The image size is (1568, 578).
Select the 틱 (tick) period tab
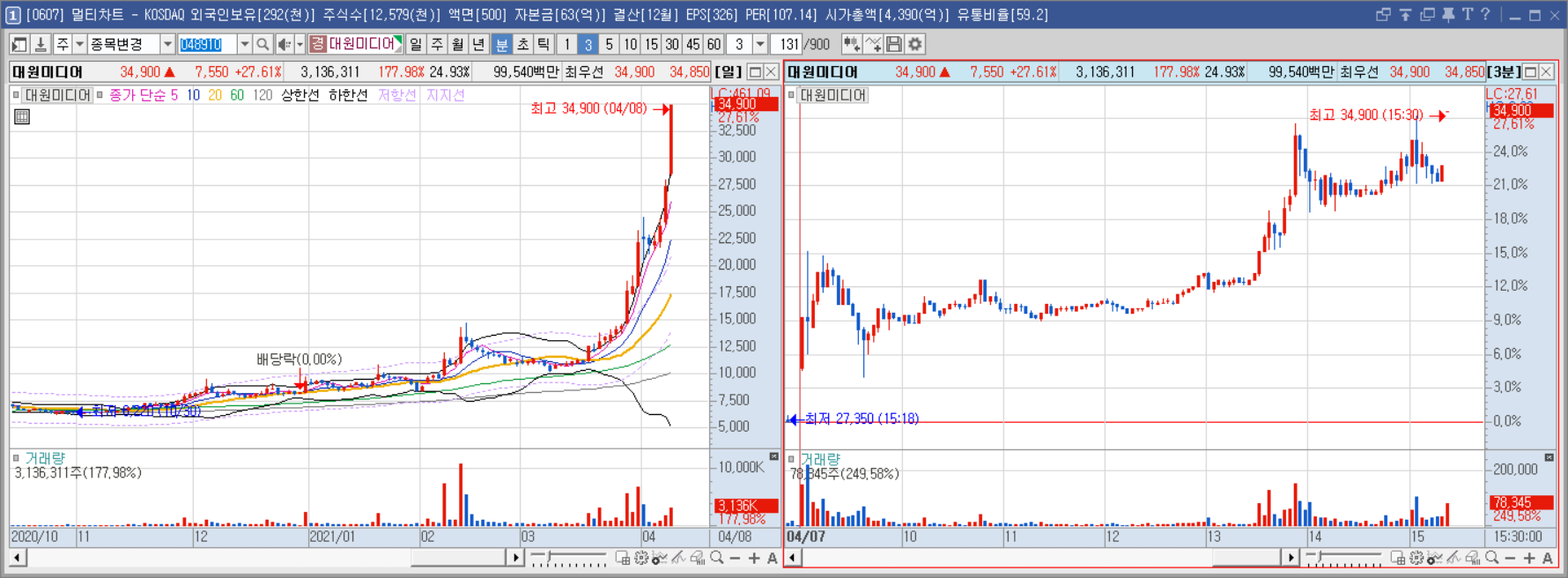[x=544, y=44]
